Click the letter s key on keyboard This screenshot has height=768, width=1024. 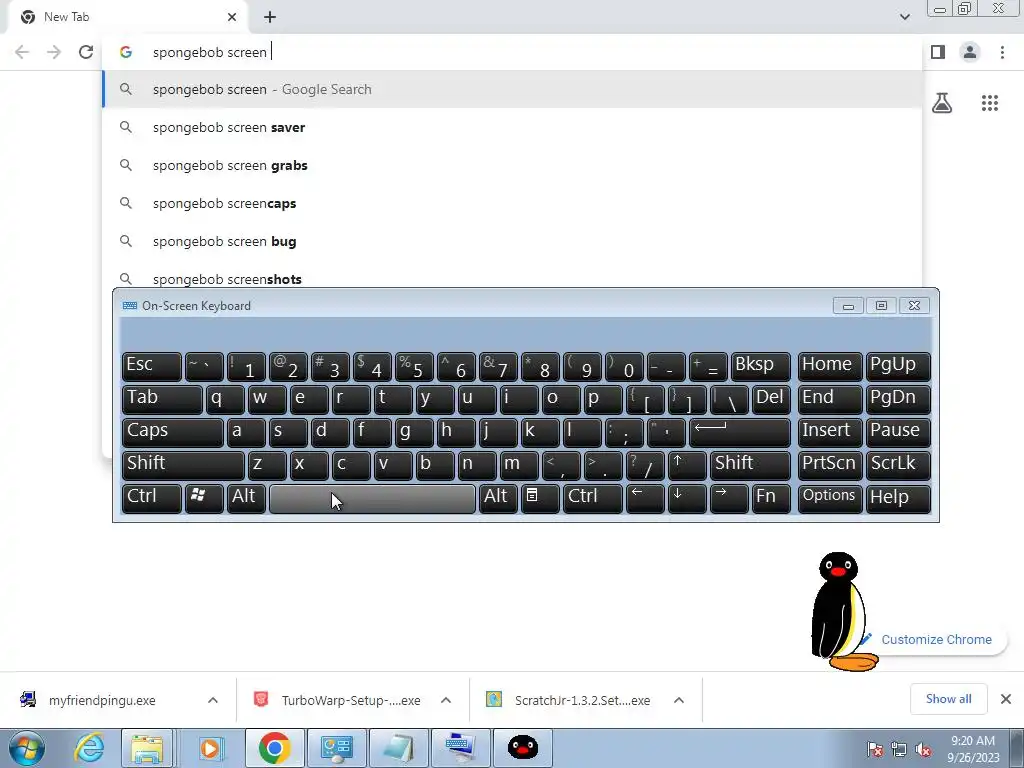pyautogui.click(x=288, y=432)
